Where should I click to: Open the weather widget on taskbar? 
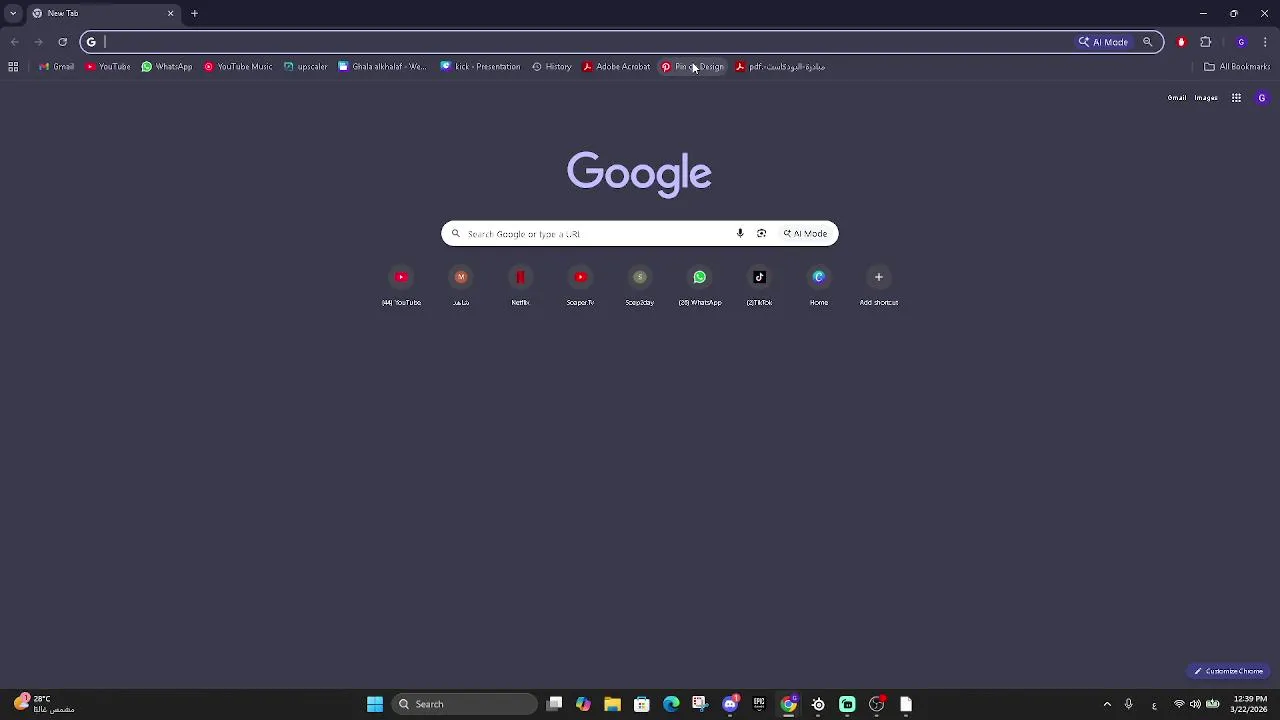(x=45, y=704)
